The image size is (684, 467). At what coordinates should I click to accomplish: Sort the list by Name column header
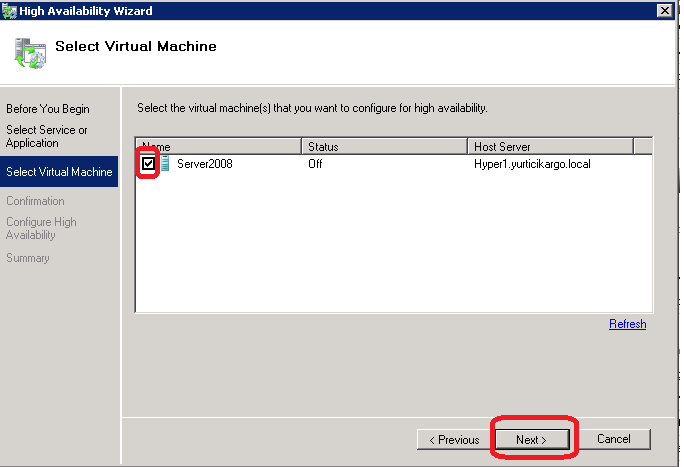point(218,147)
